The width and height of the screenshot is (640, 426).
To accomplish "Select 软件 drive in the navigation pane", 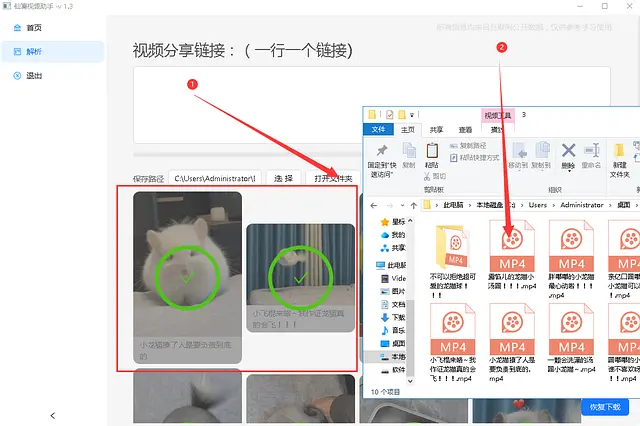I will [x=393, y=370].
